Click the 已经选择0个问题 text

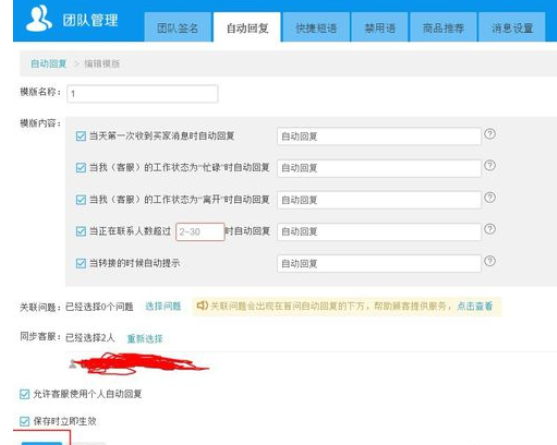(99, 306)
